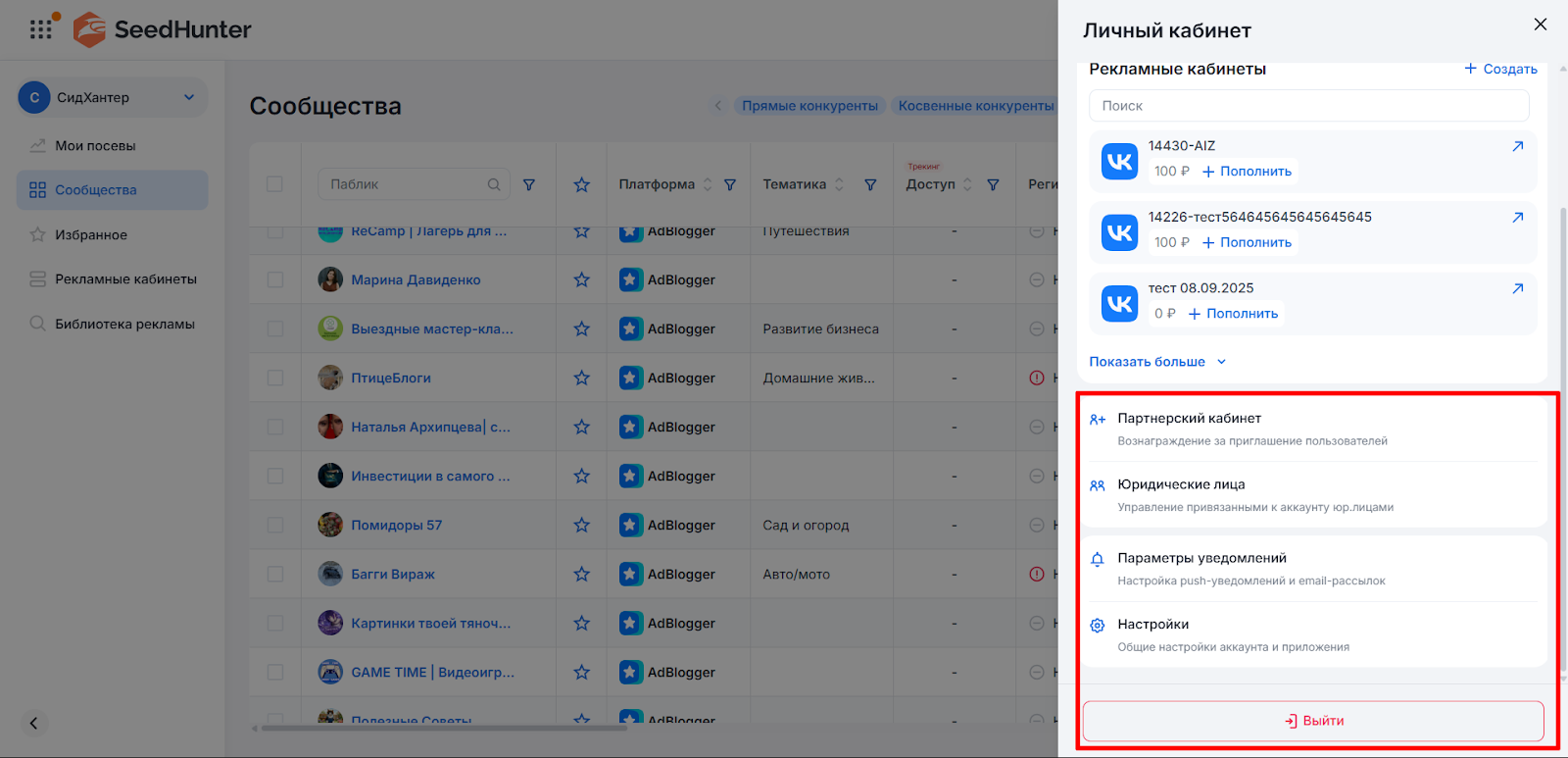
Task: Expand the СидХантер account dropdown
Action: click(189, 97)
